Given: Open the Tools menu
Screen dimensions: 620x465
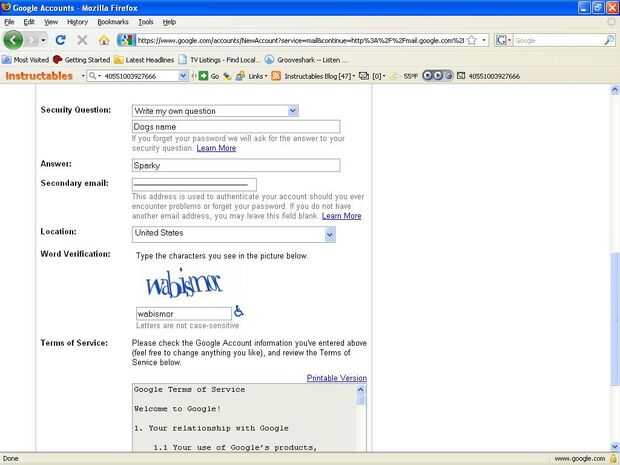Looking at the screenshot, I should (x=146, y=22).
